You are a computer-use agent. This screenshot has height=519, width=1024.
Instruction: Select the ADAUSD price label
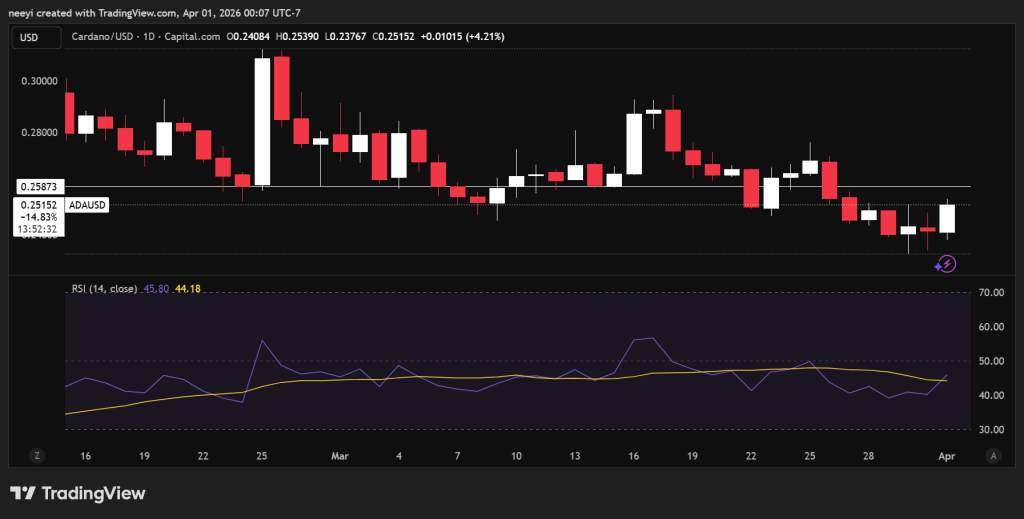[87, 205]
